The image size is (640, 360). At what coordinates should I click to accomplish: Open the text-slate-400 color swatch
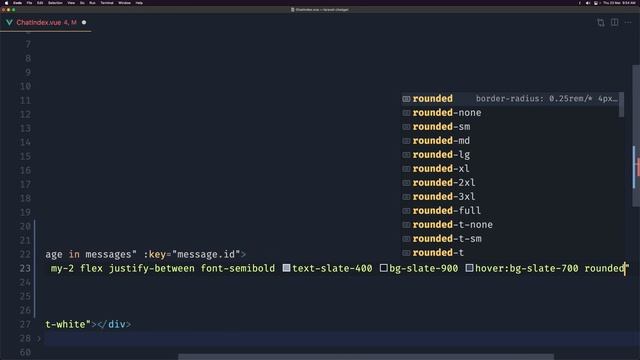pyautogui.click(x=287, y=268)
